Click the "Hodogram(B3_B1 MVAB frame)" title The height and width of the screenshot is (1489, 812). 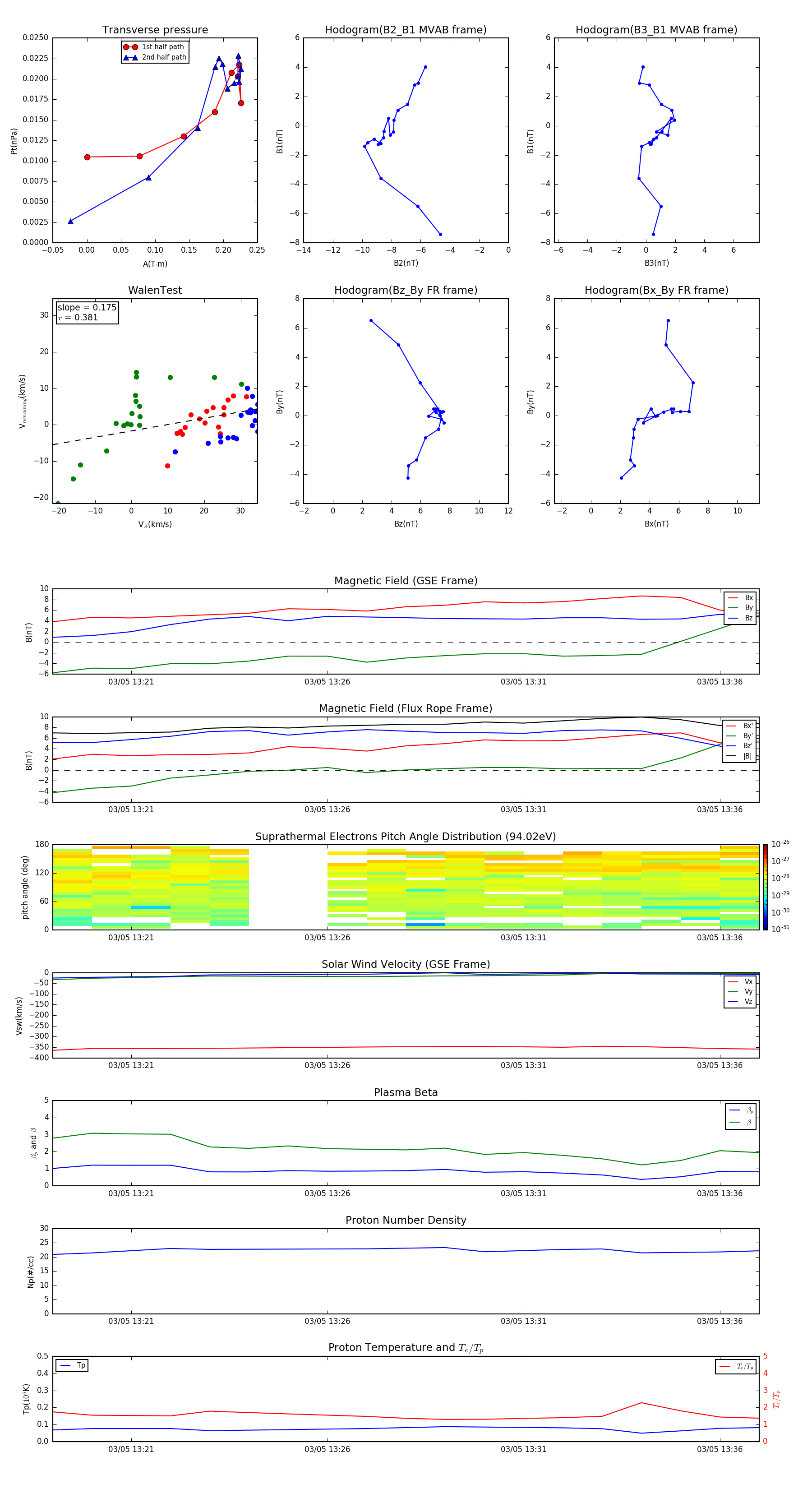(656, 30)
